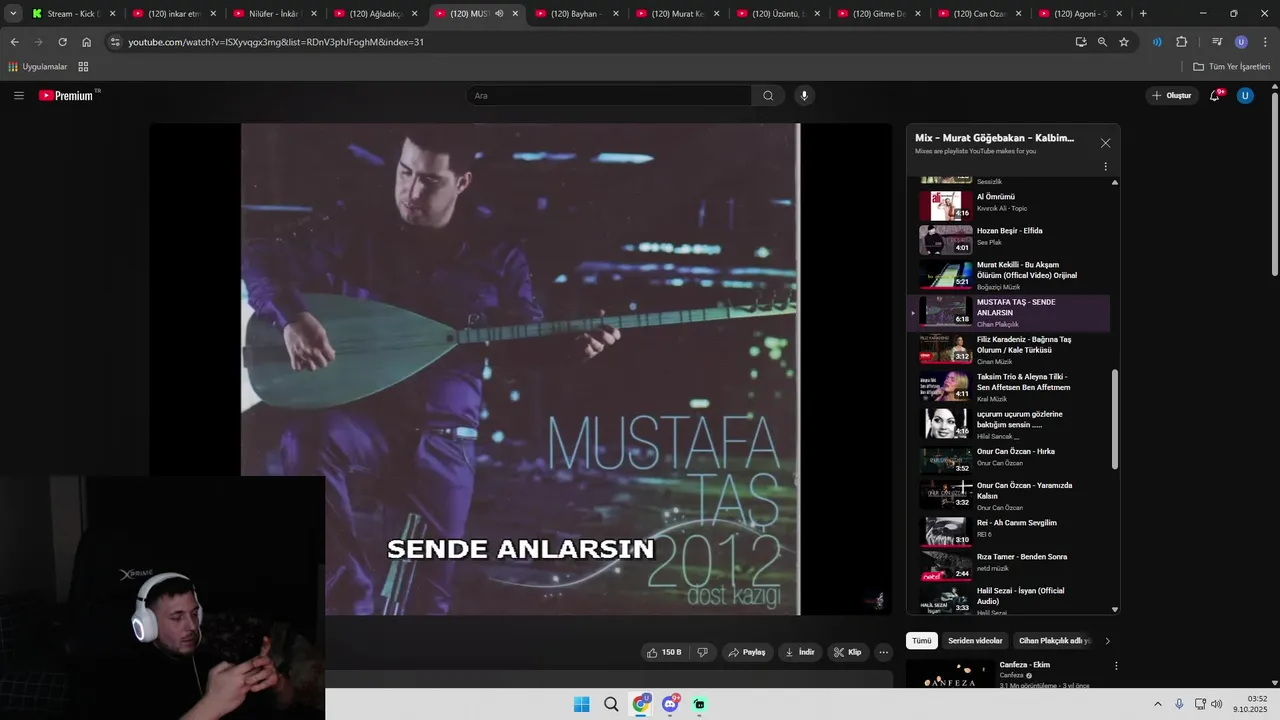The height and width of the screenshot is (720, 1280).
Task: Click the Oluştur create button
Action: (1172, 96)
